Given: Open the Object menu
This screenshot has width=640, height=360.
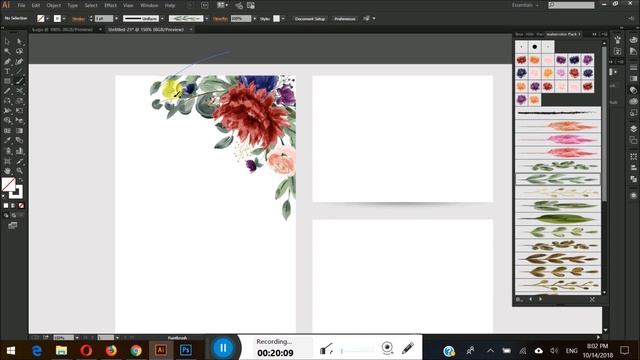Looking at the screenshot, I should tap(53, 5).
